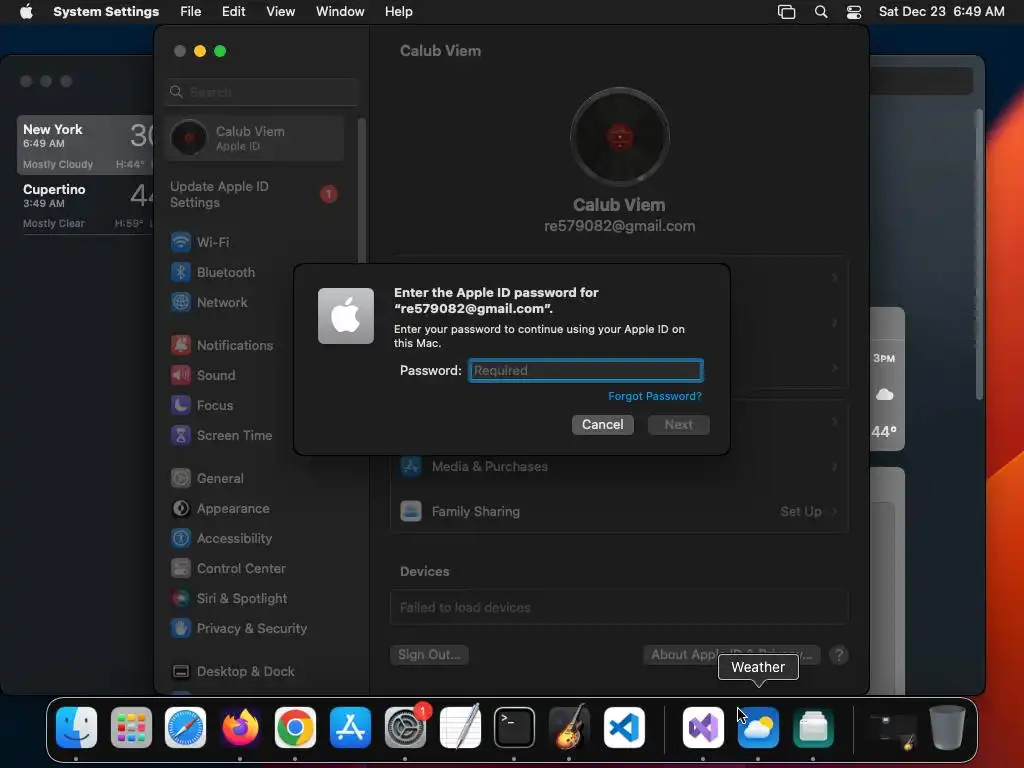1024x768 pixels.
Task: Click the settings sidebar scrollbar
Action: click(361, 191)
